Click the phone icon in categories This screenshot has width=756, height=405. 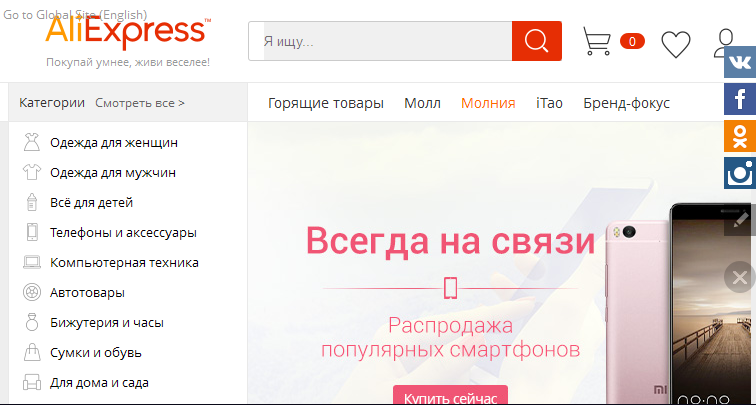tap(32, 232)
